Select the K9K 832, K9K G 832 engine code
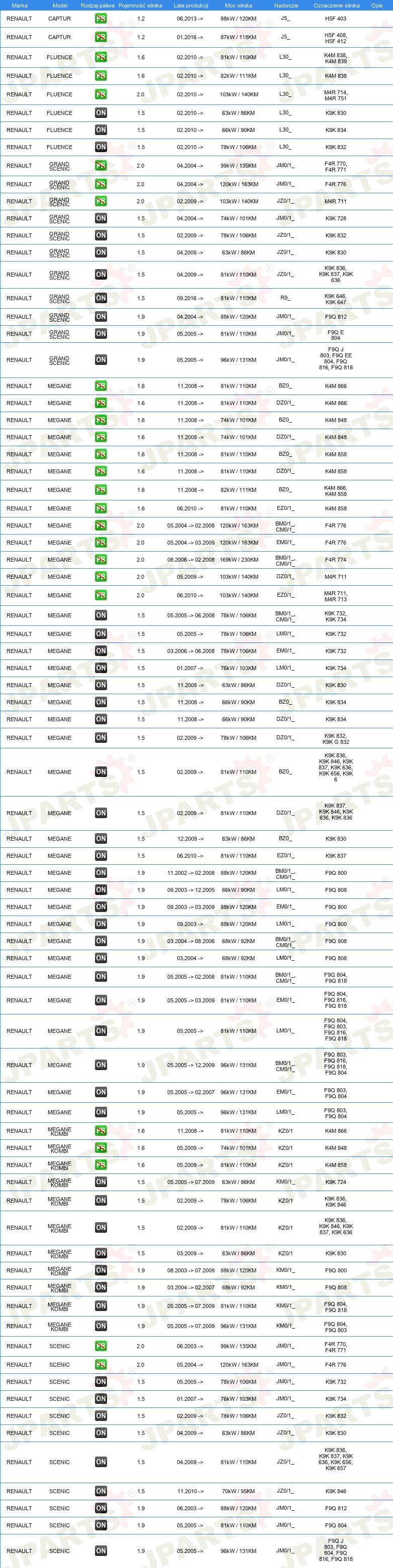Screen dimensions: 393x1568 click(x=336, y=739)
